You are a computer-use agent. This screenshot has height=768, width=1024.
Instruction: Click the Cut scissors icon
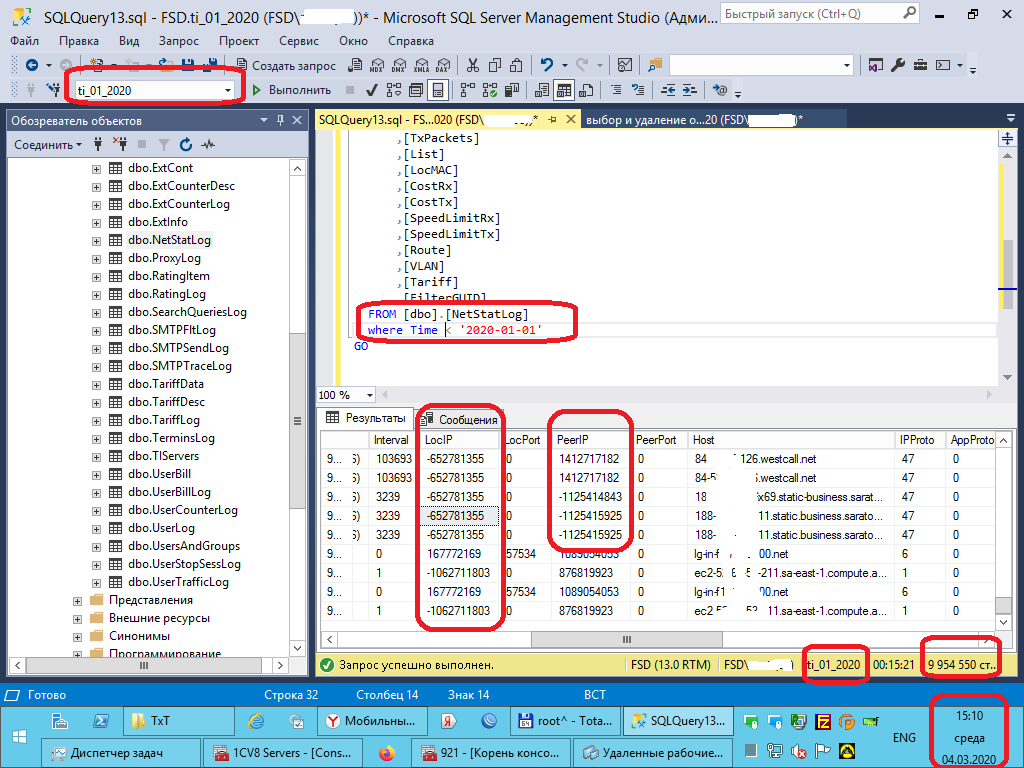tap(473, 65)
